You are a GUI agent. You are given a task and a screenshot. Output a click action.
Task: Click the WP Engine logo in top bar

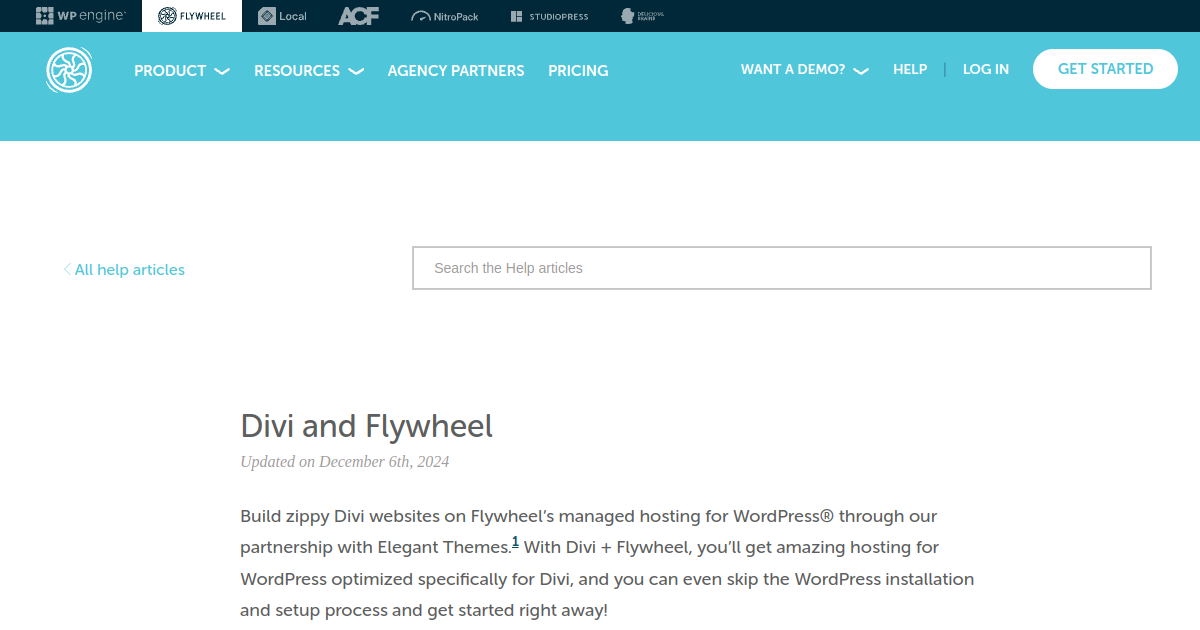pyautogui.click(x=80, y=16)
